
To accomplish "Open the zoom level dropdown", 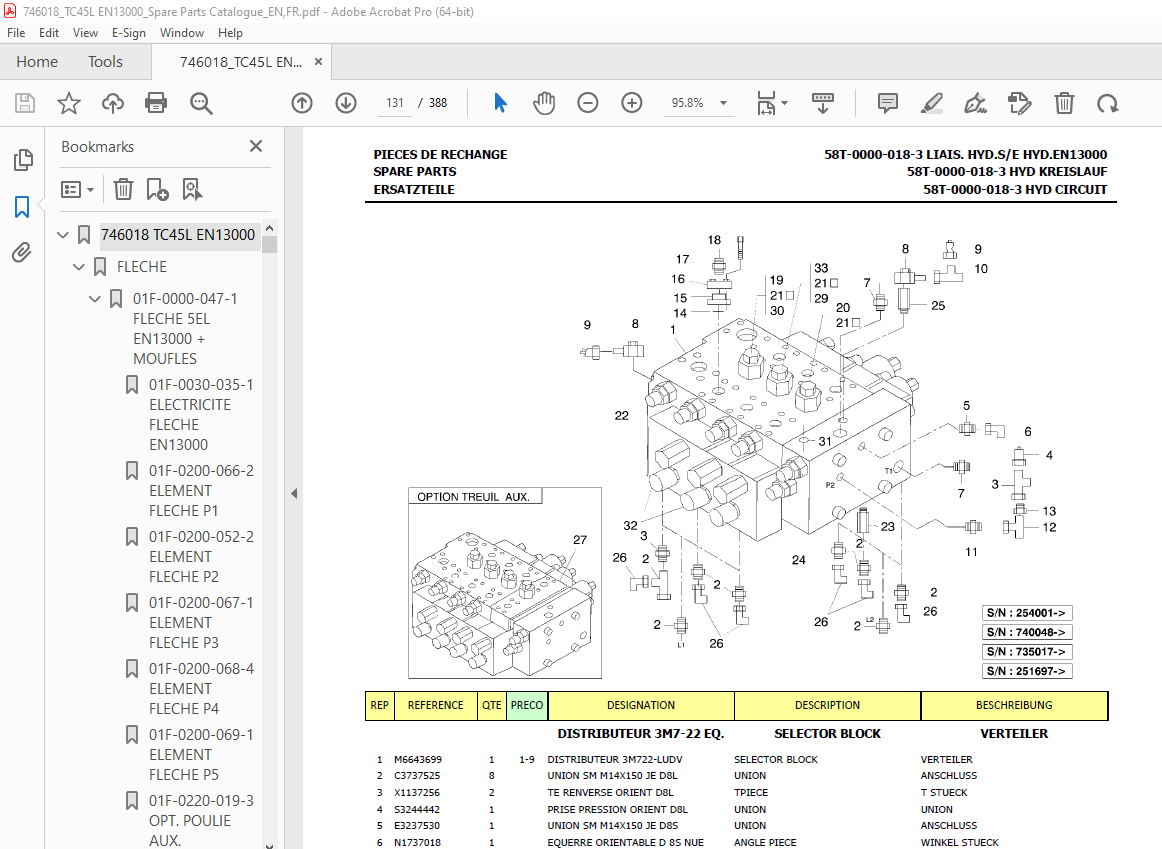I will (x=723, y=103).
